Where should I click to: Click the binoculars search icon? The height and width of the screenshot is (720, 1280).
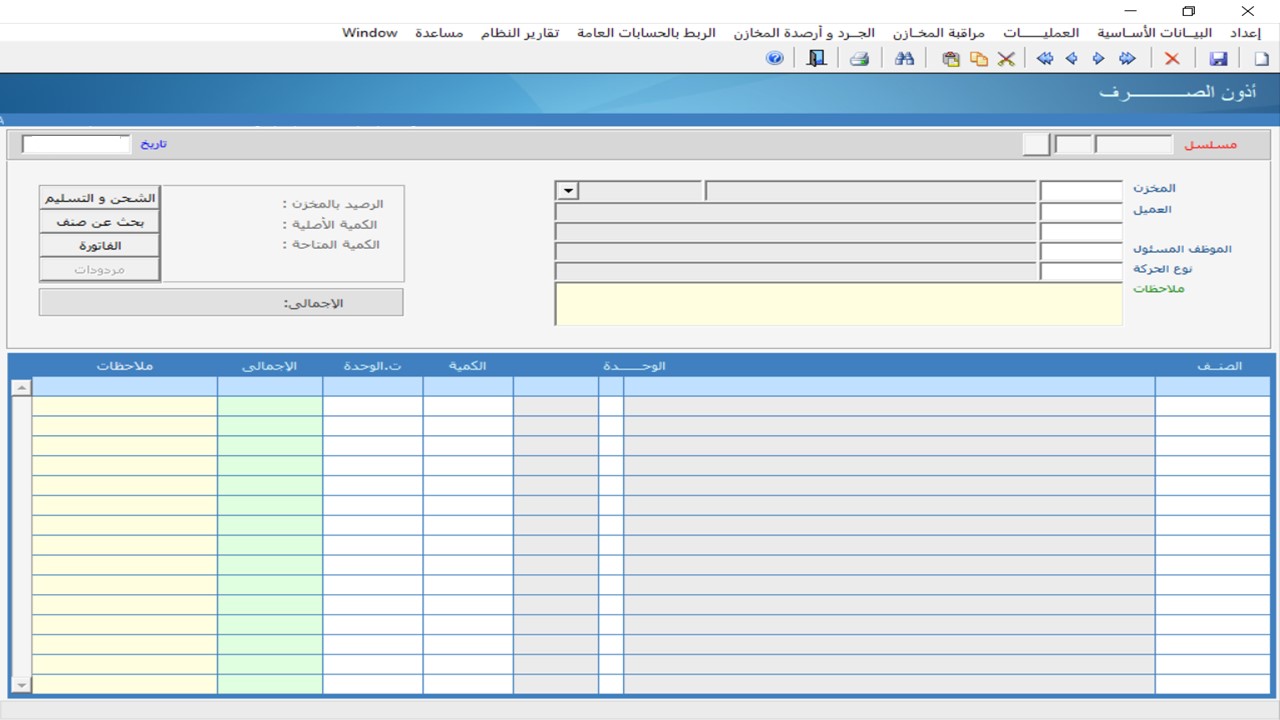click(904, 59)
